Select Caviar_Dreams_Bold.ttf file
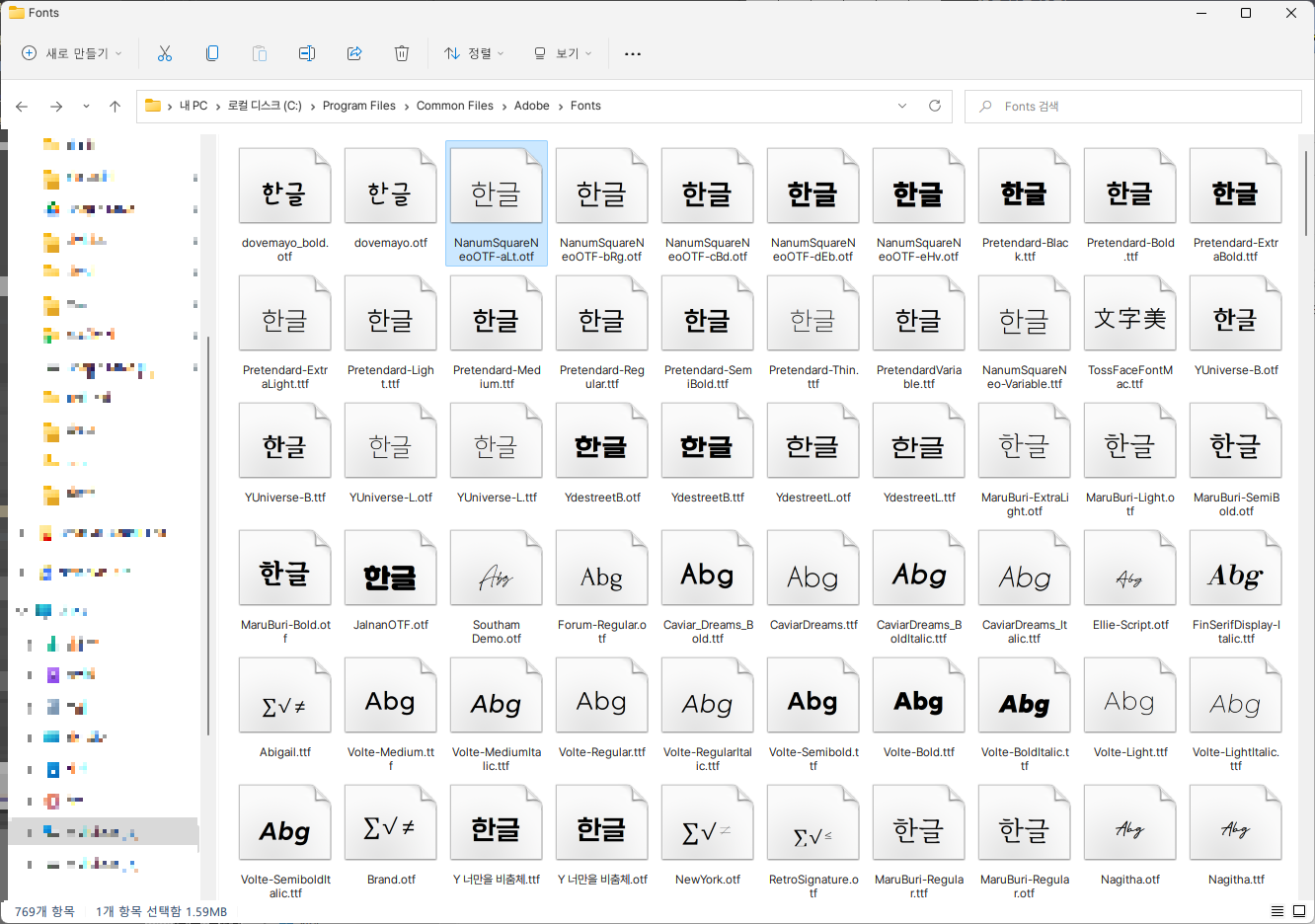 tap(707, 585)
